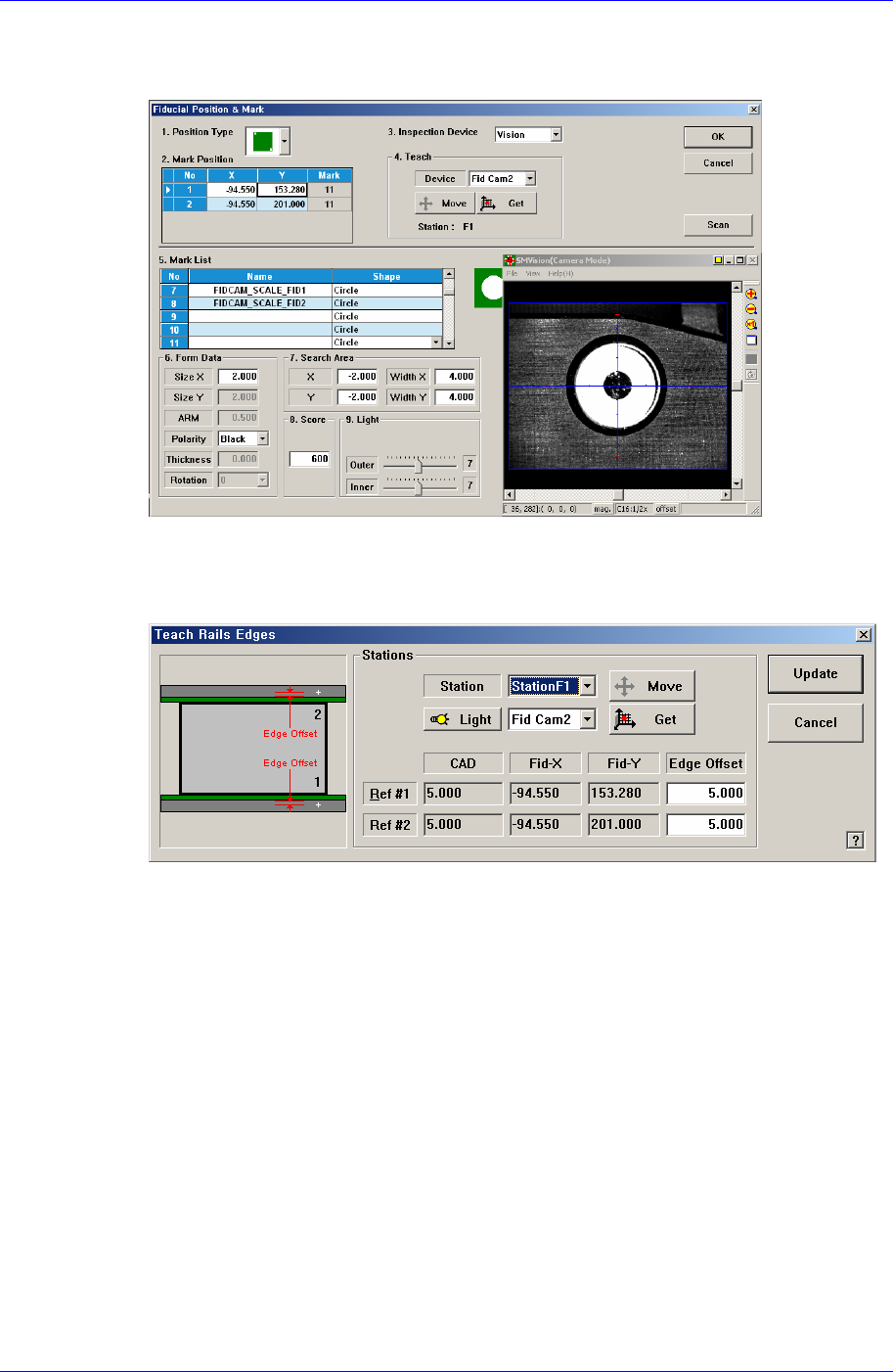Screen dimensions: 893x1372
Task: Click the SMVision horizontal scrollbar
Action: tap(618, 495)
